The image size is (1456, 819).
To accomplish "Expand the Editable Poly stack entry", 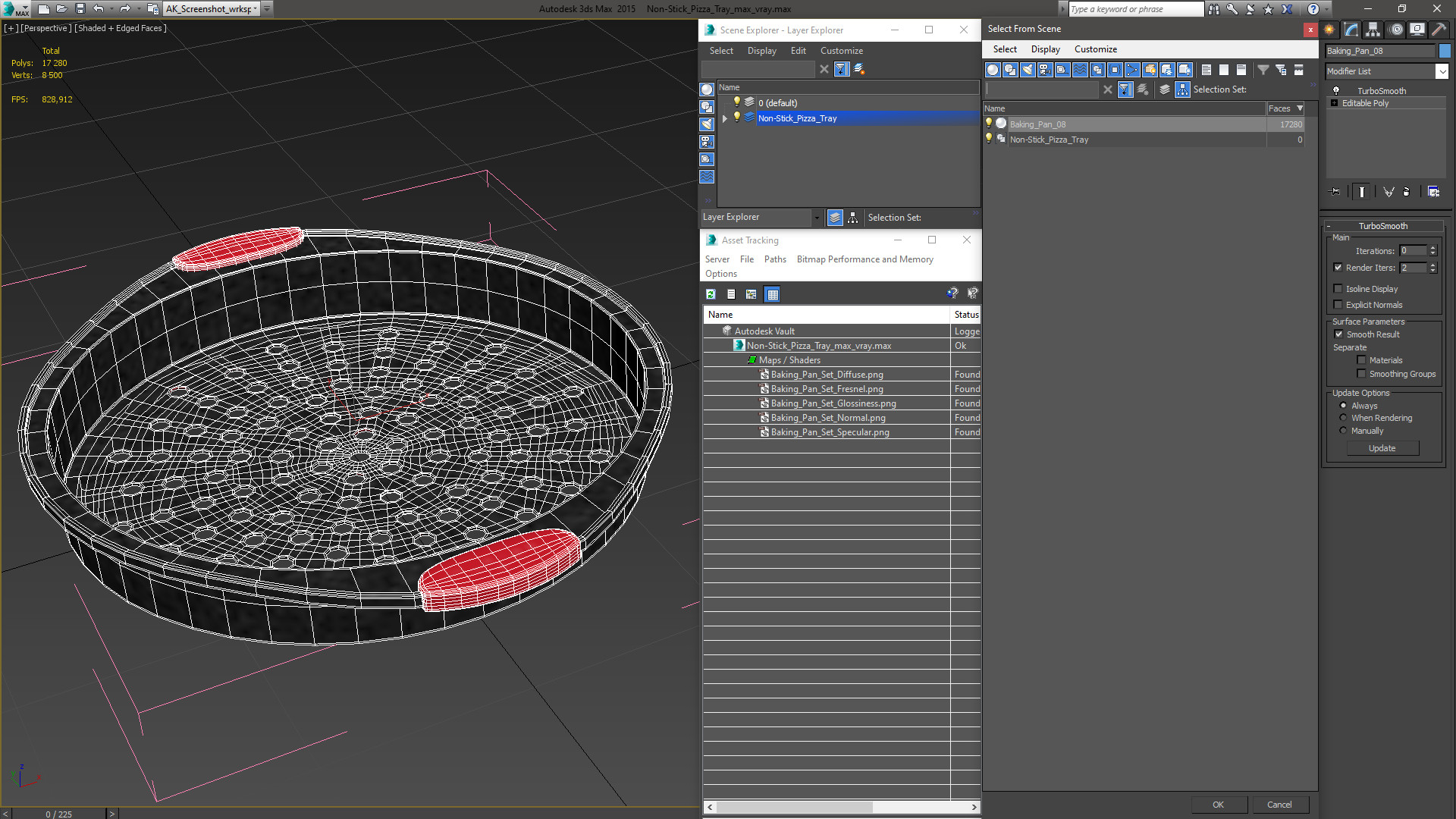I will (1335, 103).
